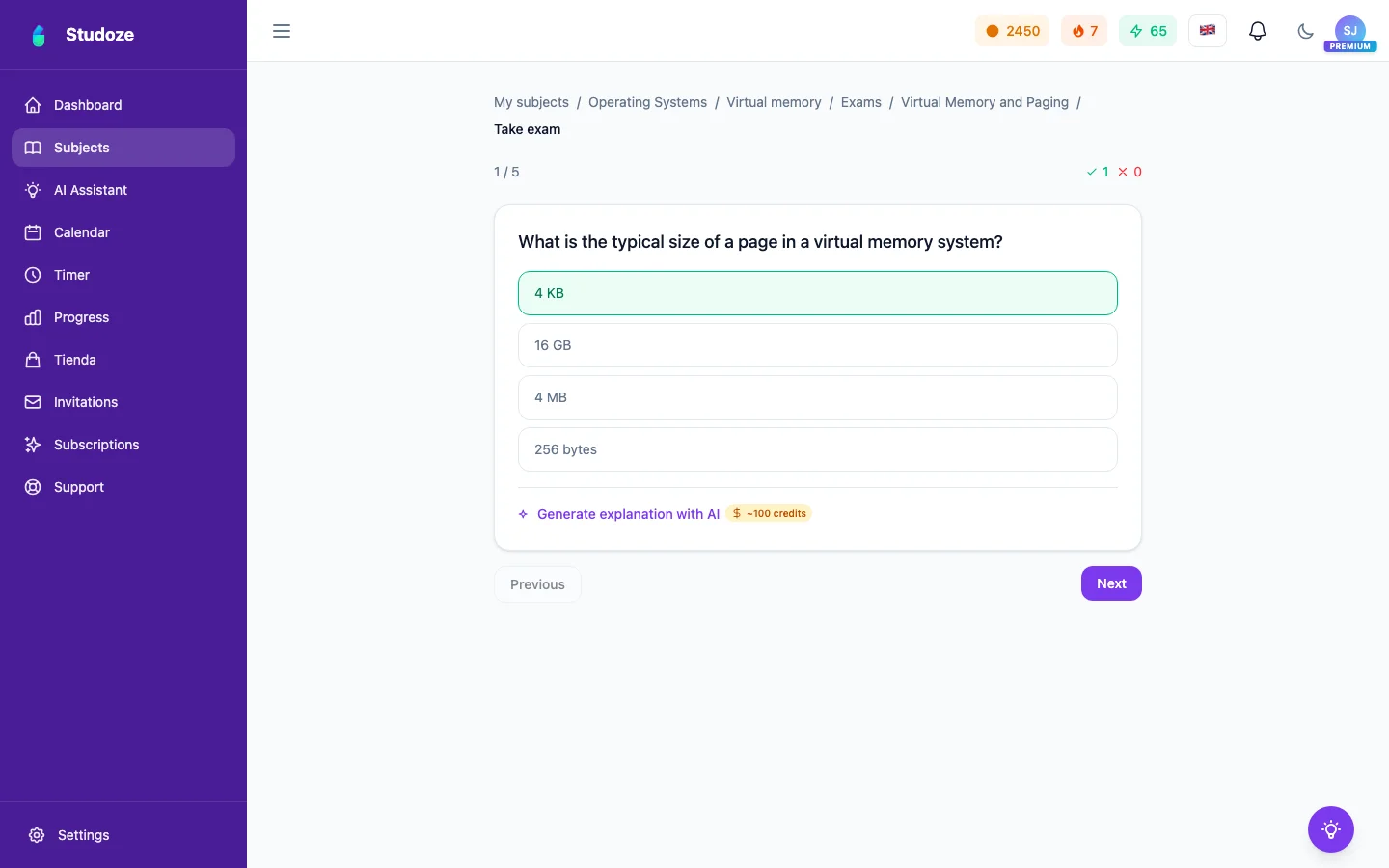Open the SJ premium profile avatar
This screenshot has width=1389, height=868.
(1350, 32)
